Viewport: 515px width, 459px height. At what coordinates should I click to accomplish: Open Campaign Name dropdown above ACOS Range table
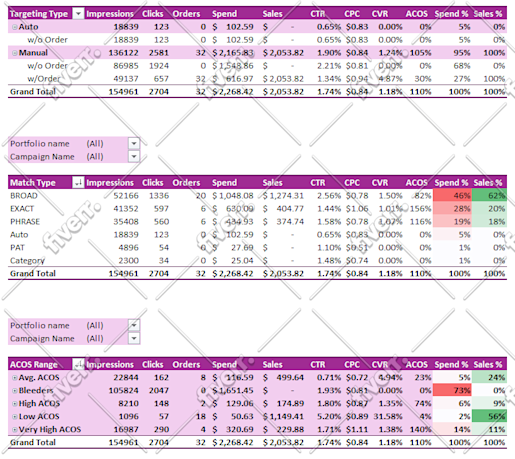pyautogui.click(x=134, y=338)
